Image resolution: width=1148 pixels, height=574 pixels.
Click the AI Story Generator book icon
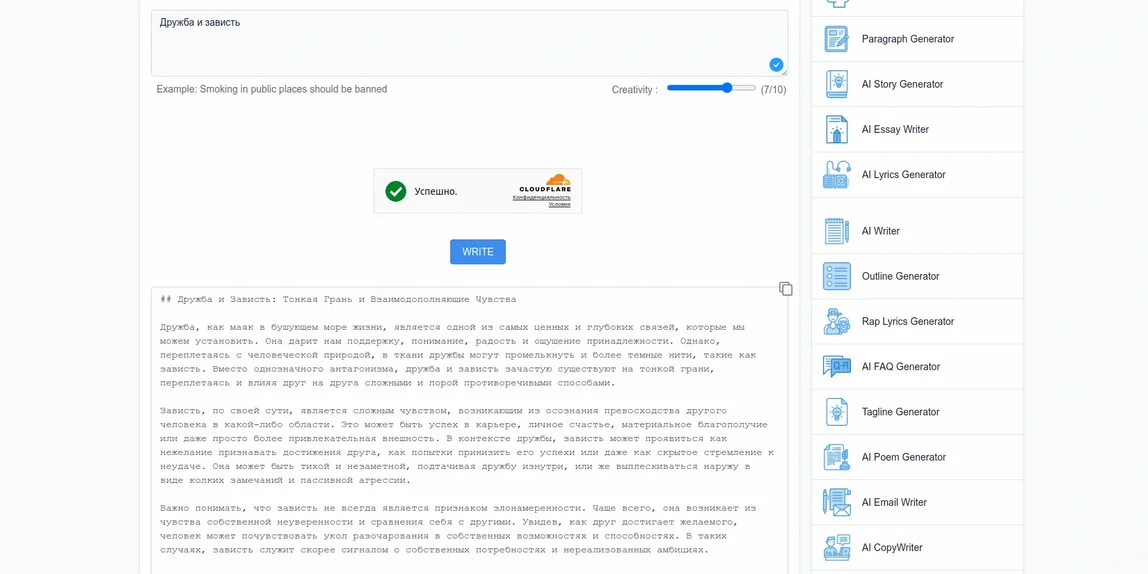coord(836,84)
